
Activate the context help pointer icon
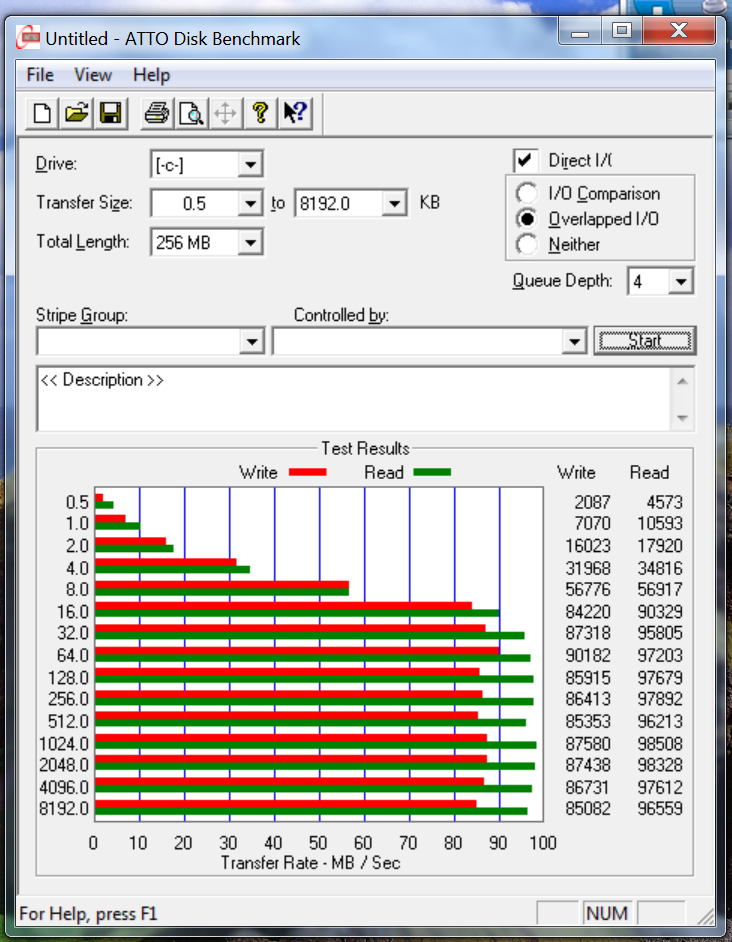click(x=295, y=113)
